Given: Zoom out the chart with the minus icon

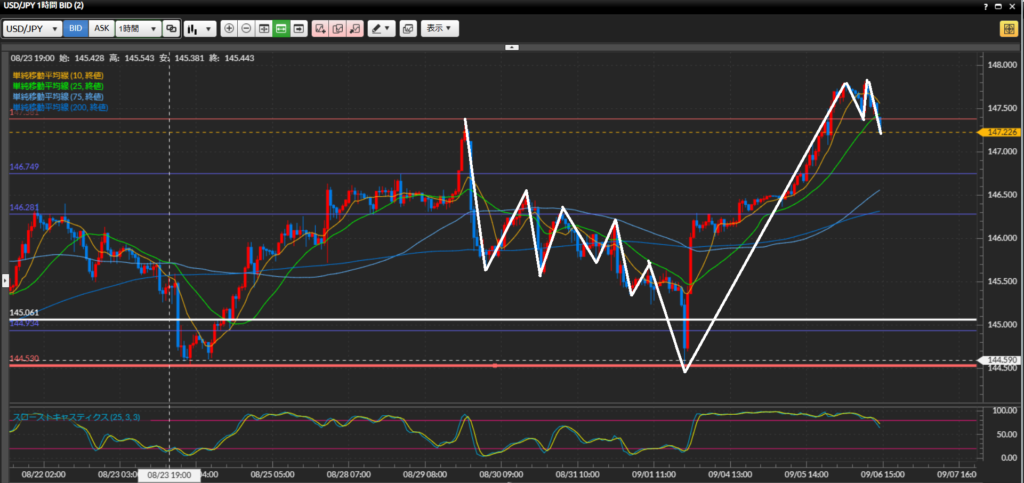Looking at the screenshot, I should [246, 29].
